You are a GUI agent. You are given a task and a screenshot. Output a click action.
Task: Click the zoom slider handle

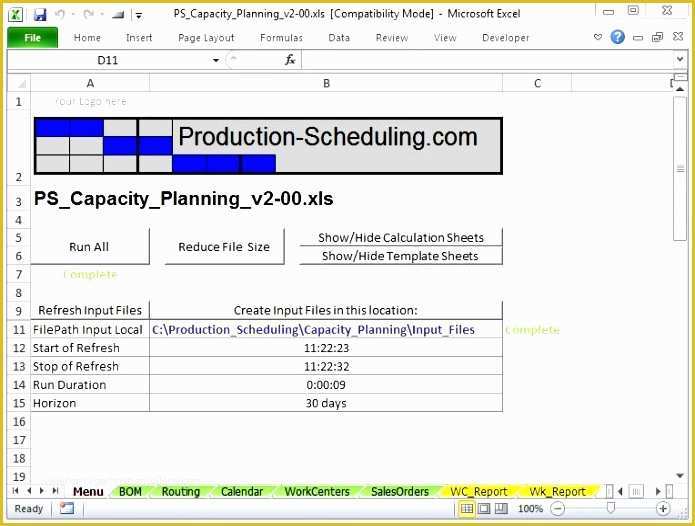pyautogui.click(x=611, y=508)
